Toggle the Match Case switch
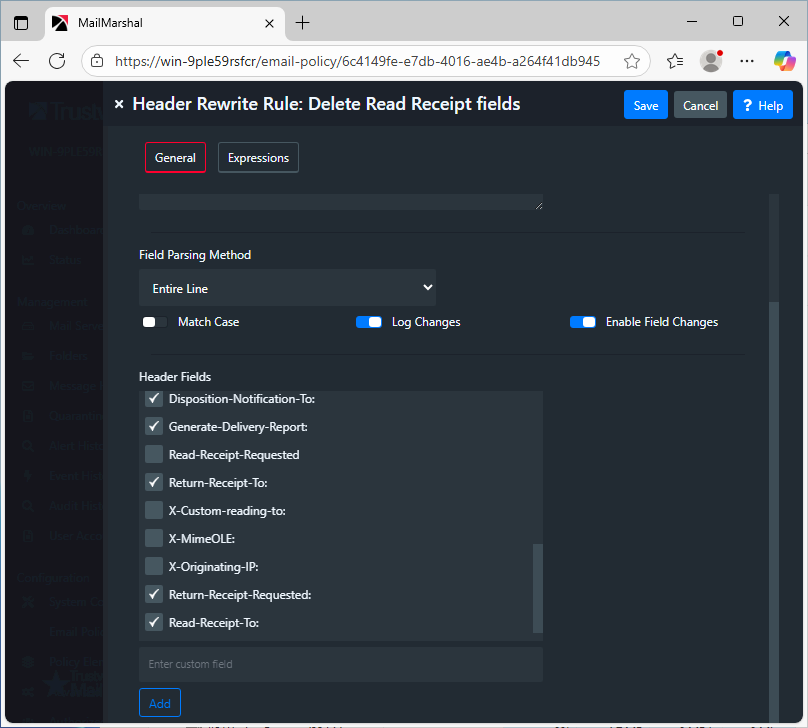The image size is (808, 728). click(154, 322)
